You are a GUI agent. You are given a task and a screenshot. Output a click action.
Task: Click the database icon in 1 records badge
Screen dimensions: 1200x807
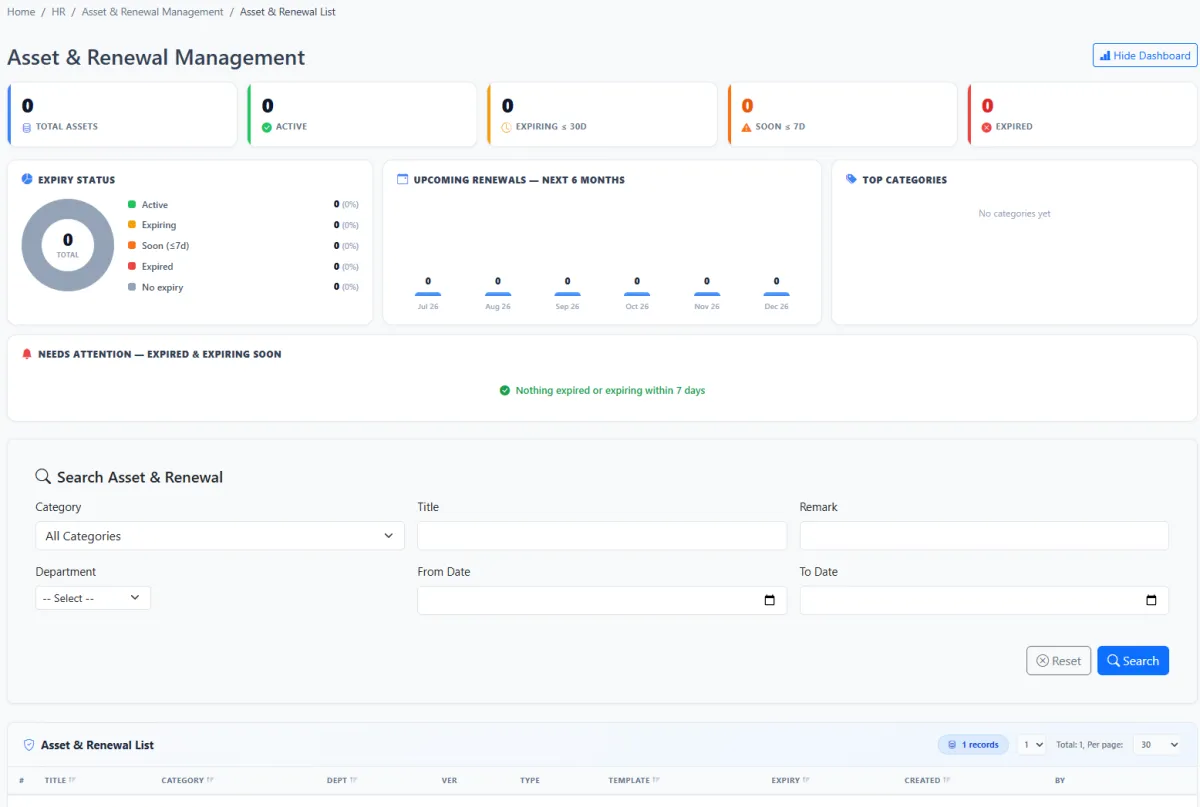coord(951,745)
